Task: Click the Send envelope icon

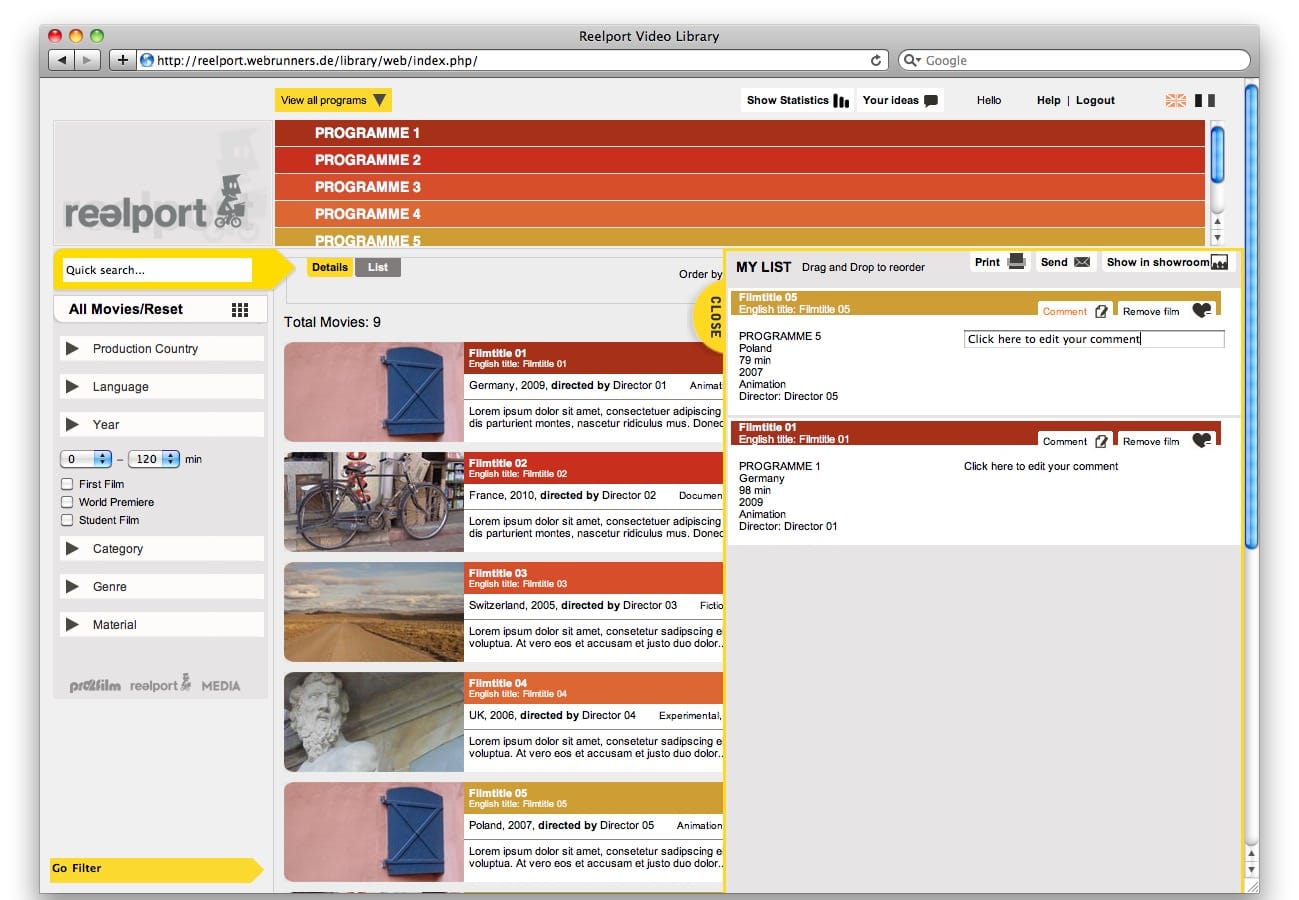Action: pyautogui.click(x=1082, y=262)
